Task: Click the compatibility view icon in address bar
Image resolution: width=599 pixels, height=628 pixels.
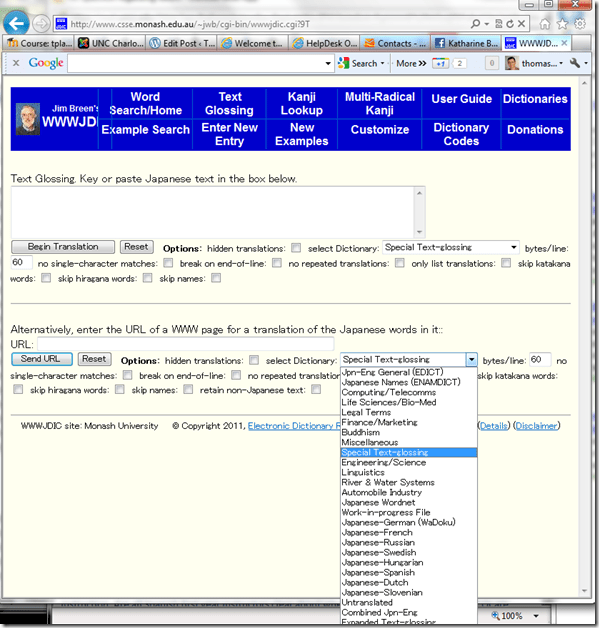Action: coord(498,24)
